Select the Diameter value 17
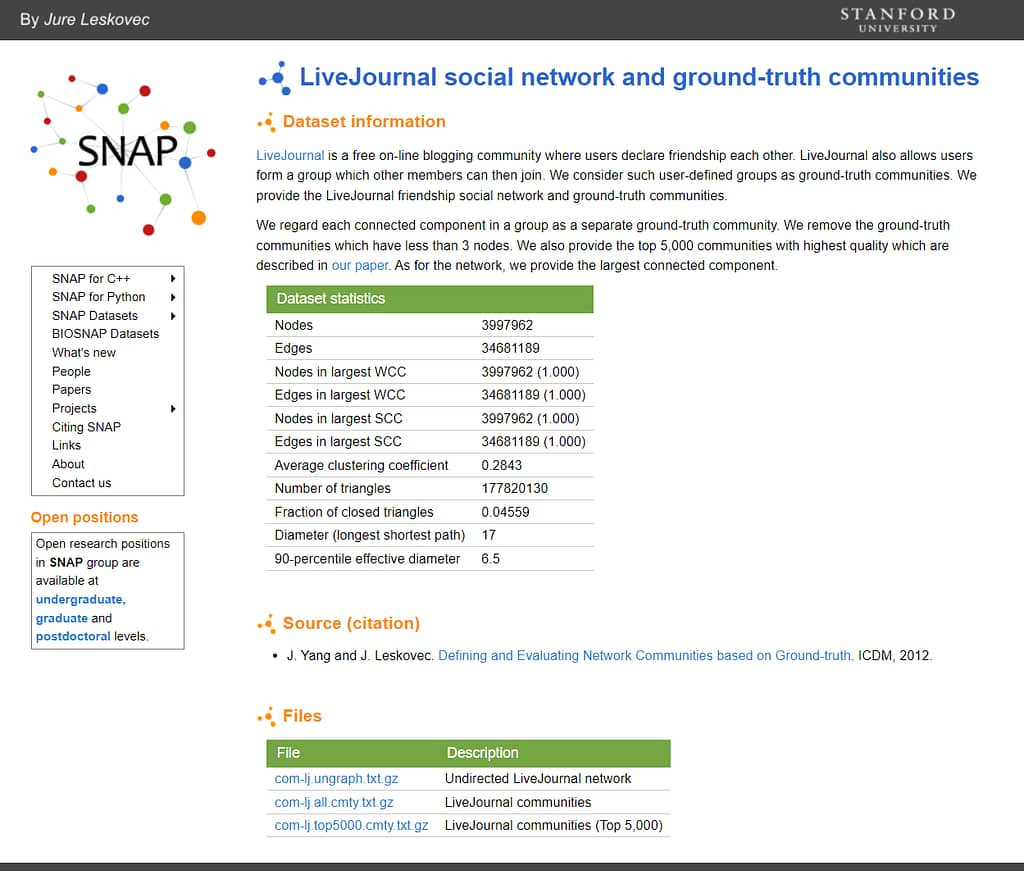The width and height of the screenshot is (1024, 871). pyautogui.click(x=488, y=535)
